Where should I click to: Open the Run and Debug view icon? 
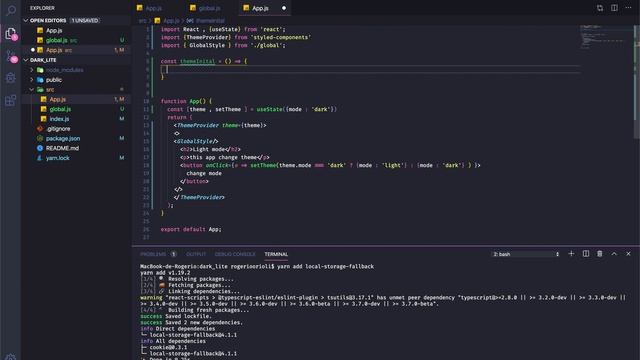tap(11, 78)
